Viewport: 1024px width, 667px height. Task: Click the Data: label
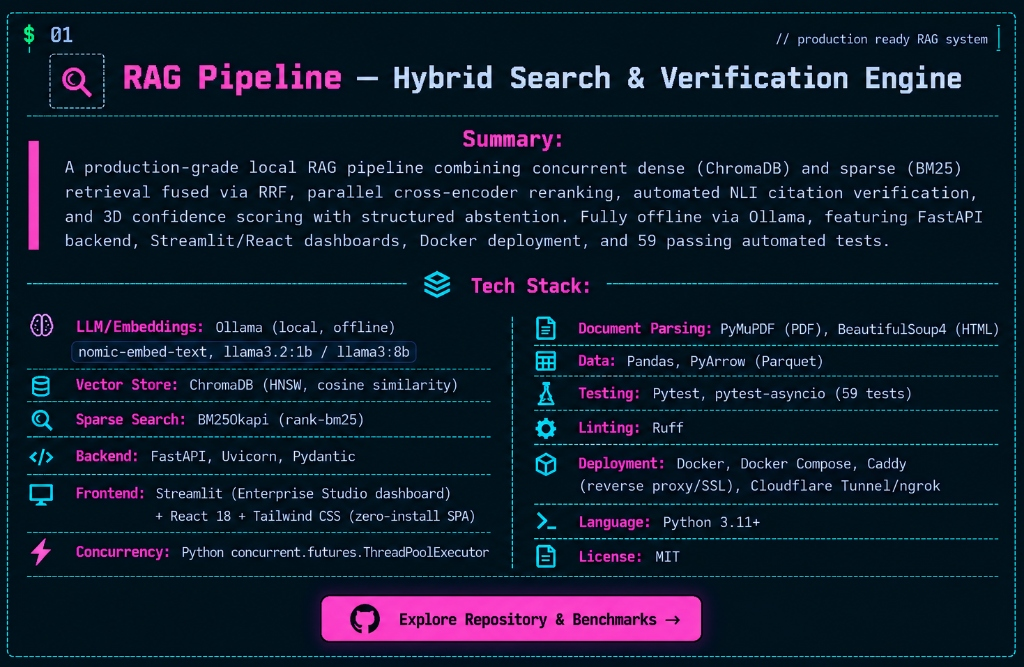coord(597,361)
